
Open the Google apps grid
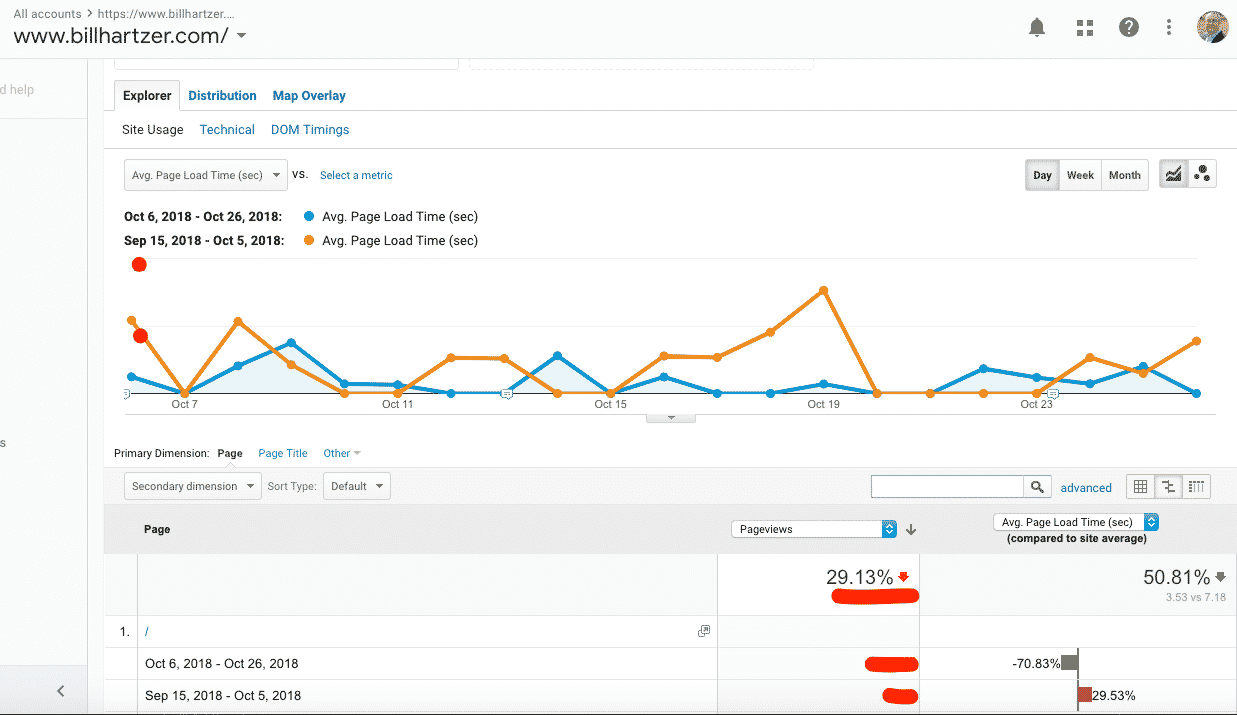[x=1084, y=28]
